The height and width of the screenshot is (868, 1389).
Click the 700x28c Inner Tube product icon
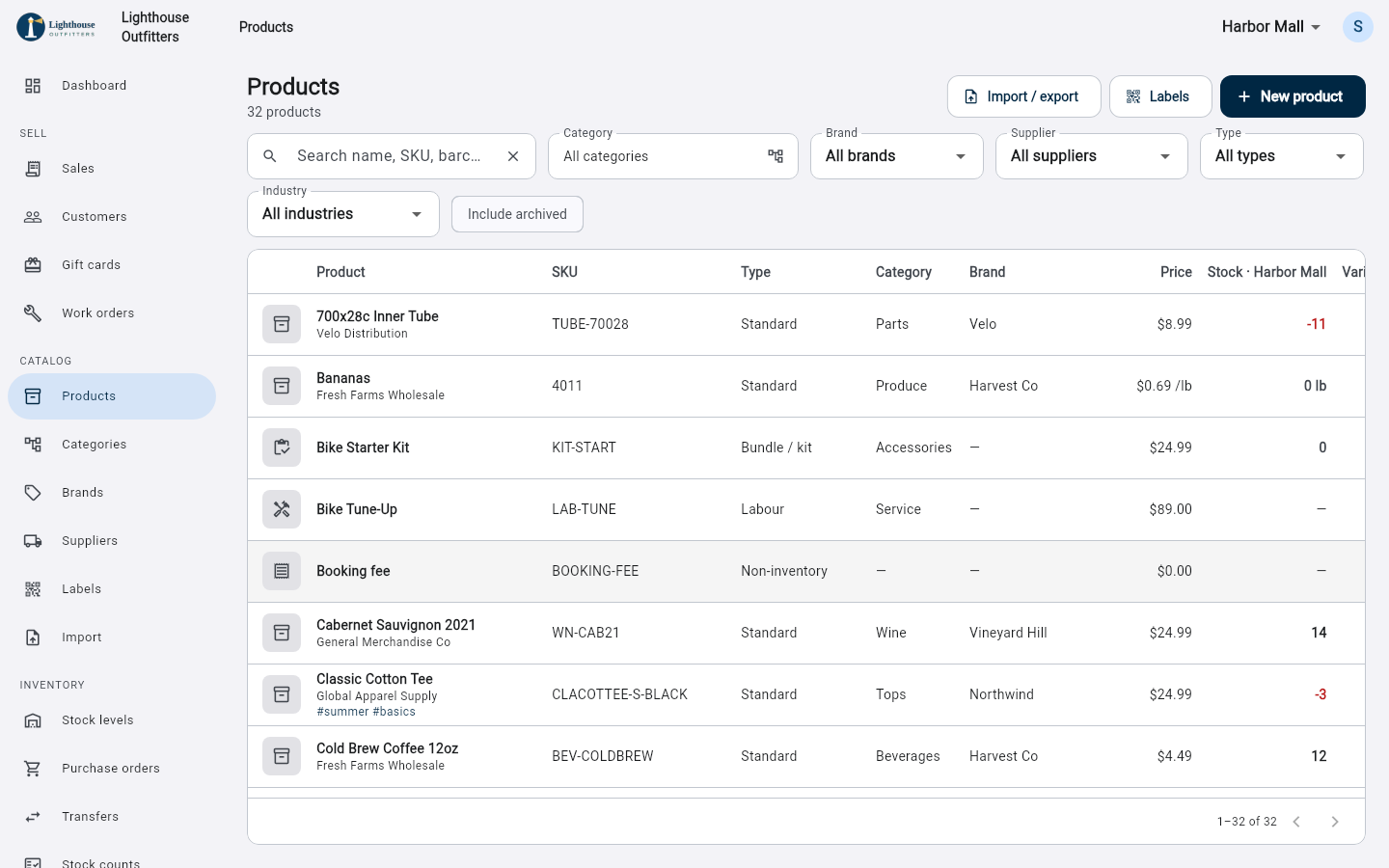pos(282,324)
